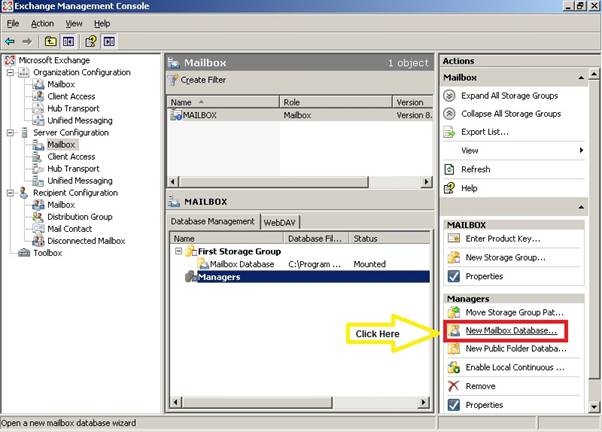
Task: Switch to Database Management tab
Action: point(213,221)
